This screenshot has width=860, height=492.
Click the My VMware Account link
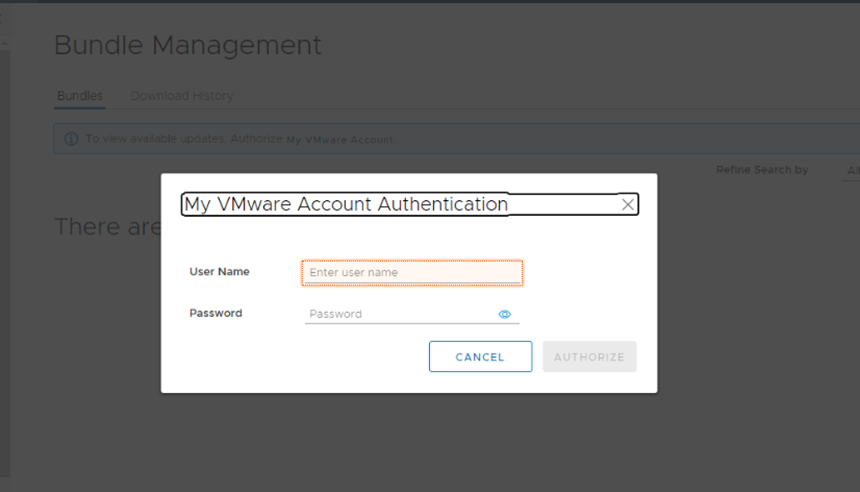point(340,140)
